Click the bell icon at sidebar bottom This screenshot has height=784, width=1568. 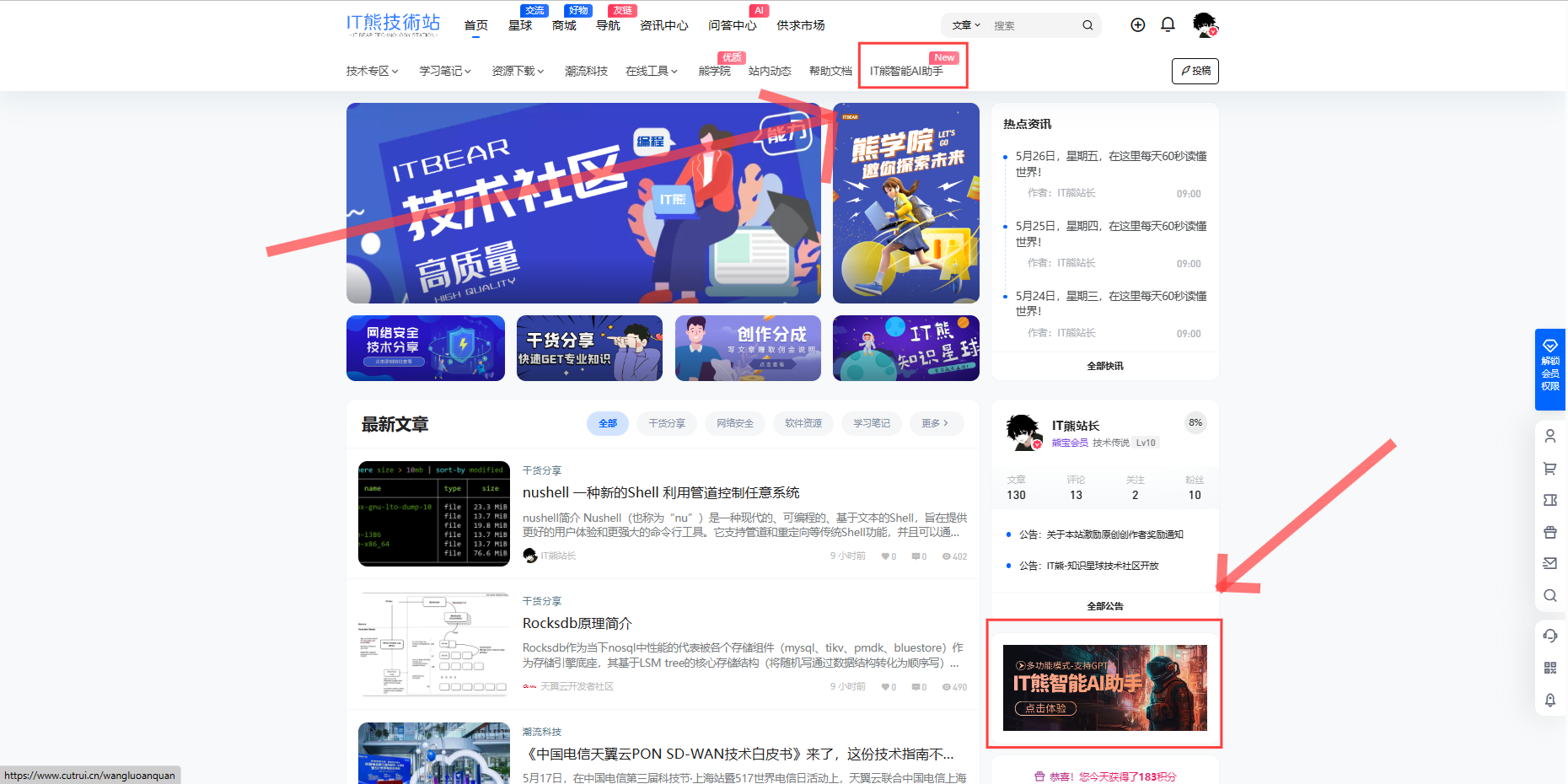[x=1550, y=700]
